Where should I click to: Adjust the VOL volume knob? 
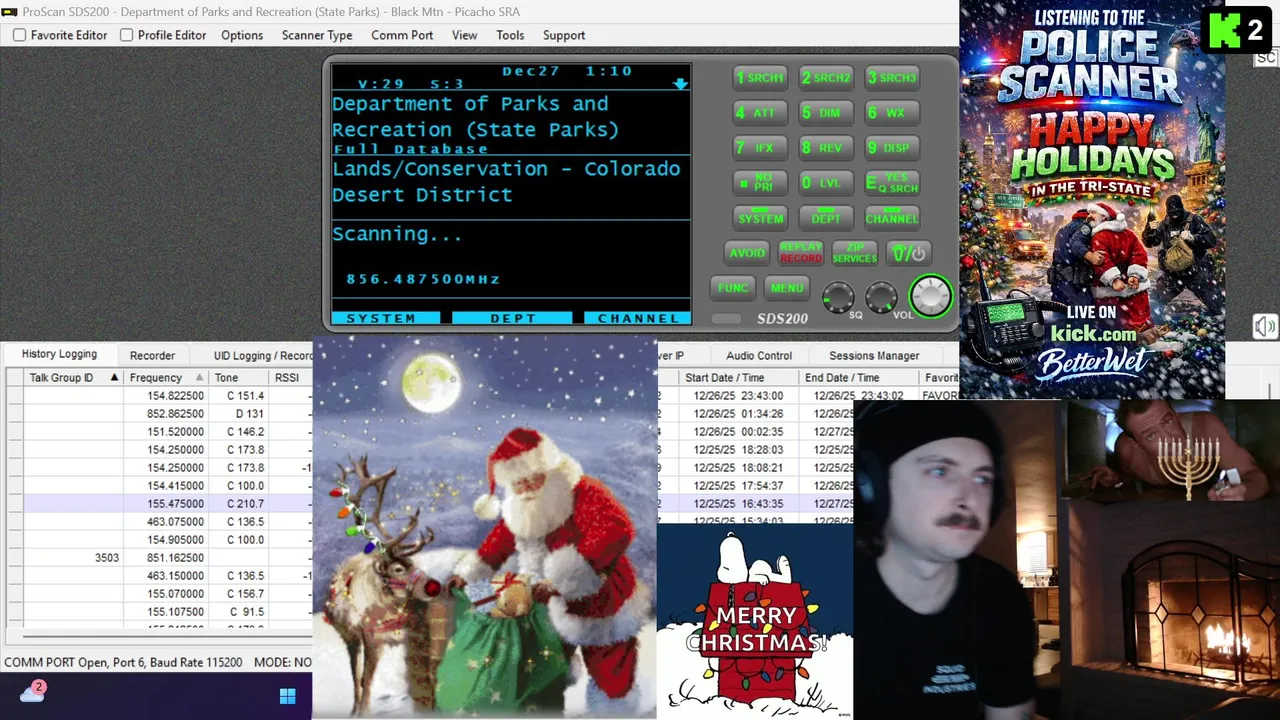click(881, 297)
